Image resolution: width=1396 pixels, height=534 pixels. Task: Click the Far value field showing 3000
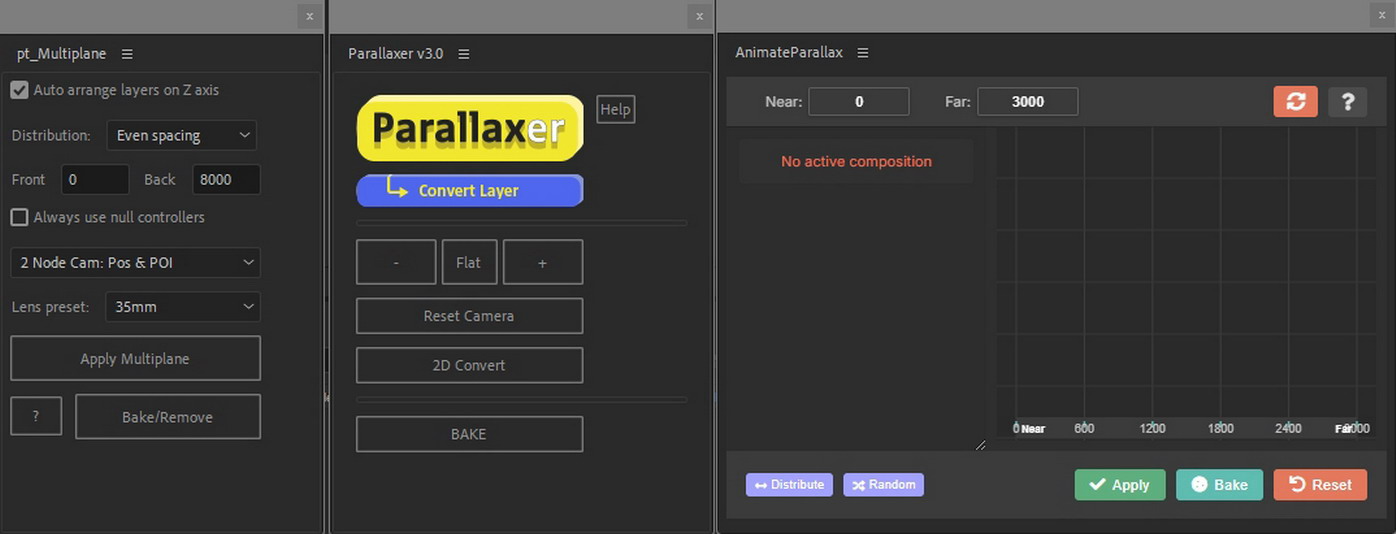pyautogui.click(x=1028, y=101)
